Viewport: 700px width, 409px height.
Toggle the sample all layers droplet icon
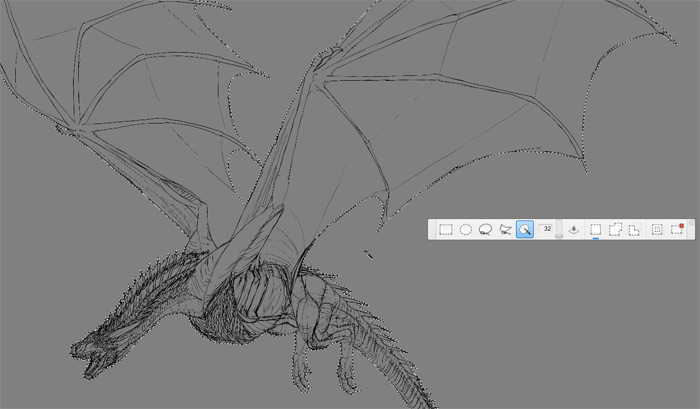tap(574, 230)
